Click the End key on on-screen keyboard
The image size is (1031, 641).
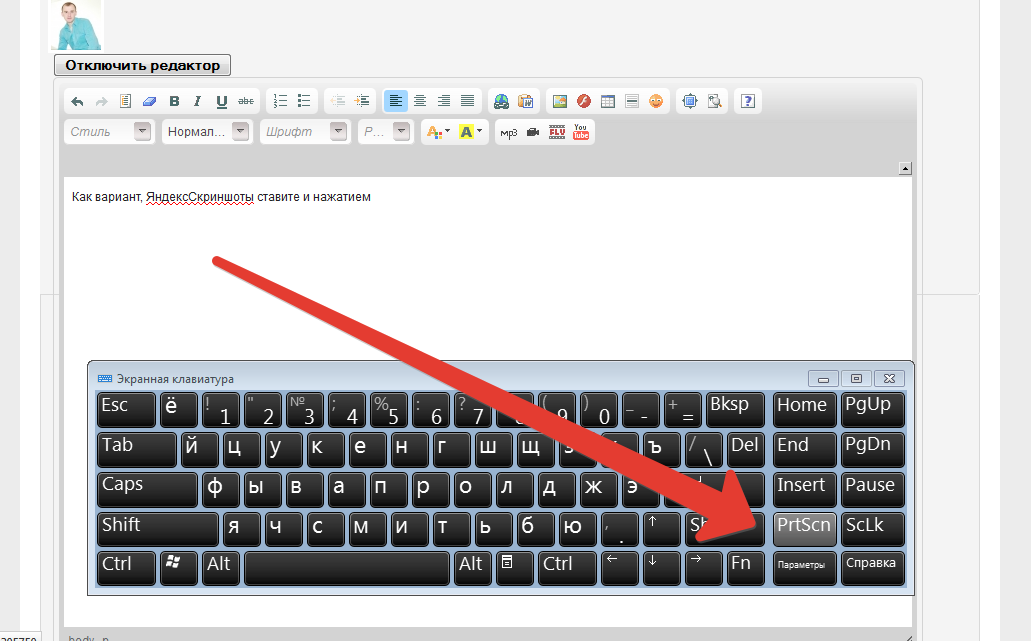[x=804, y=450]
